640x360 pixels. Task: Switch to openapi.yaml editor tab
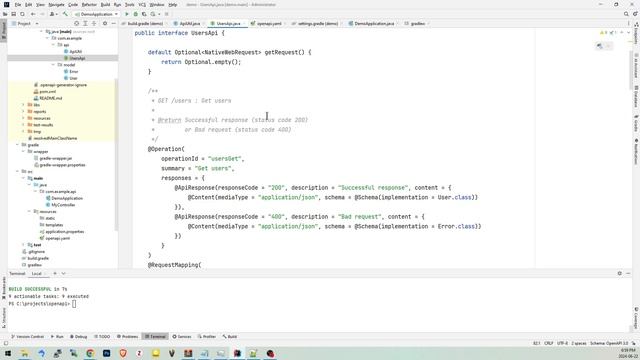click(x=269, y=24)
